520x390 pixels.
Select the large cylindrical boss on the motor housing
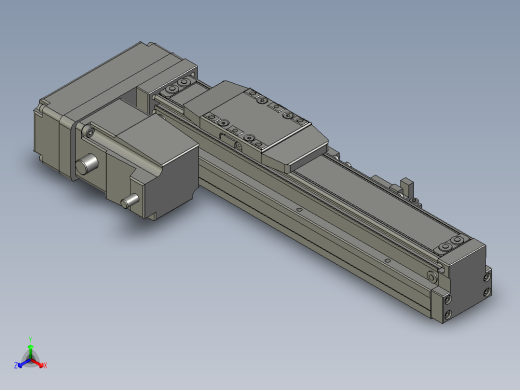87,164
